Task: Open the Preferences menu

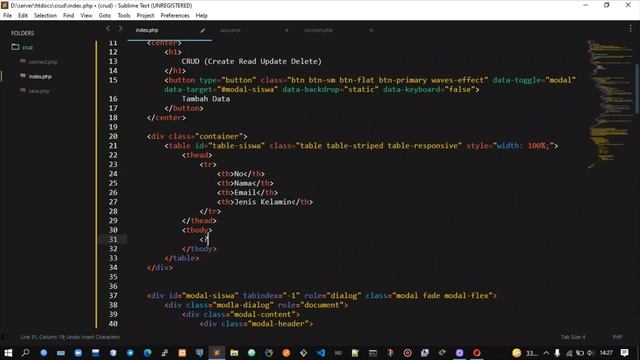Action: coord(175,16)
